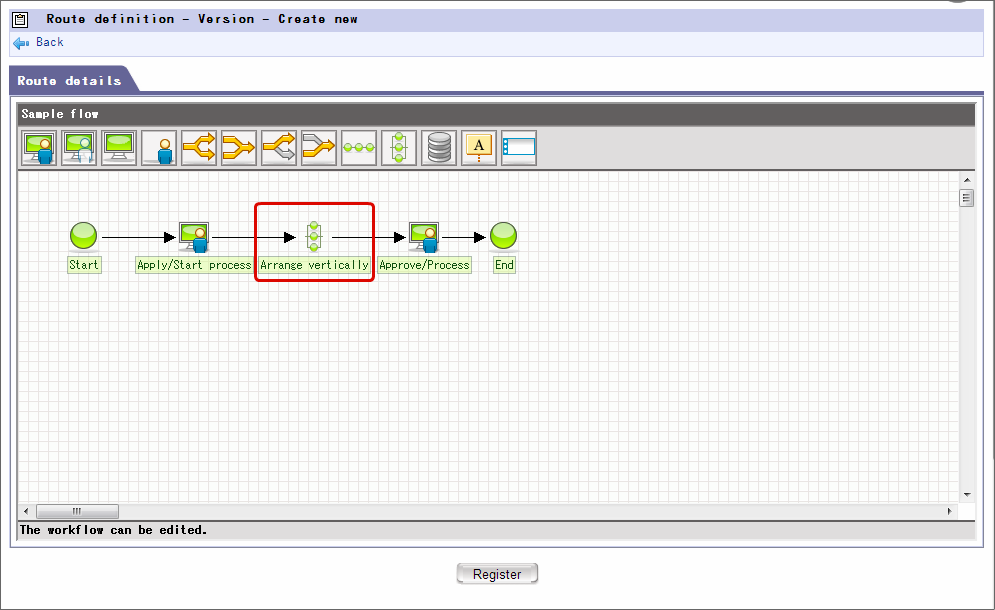Image resolution: width=995 pixels, height=610 pixels.
Task: Select the monitor-only system node tool
Action: click(x=119, y=148)
